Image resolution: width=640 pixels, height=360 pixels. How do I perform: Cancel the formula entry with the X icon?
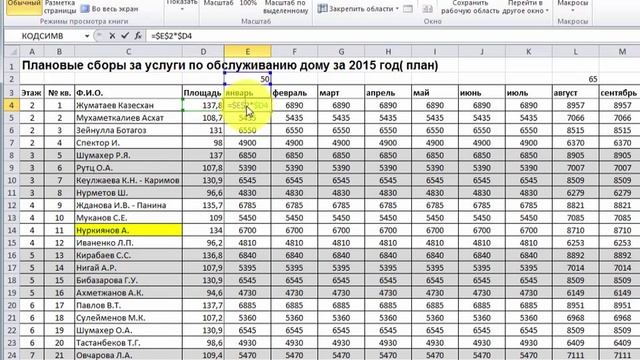[x=112, y=36]
